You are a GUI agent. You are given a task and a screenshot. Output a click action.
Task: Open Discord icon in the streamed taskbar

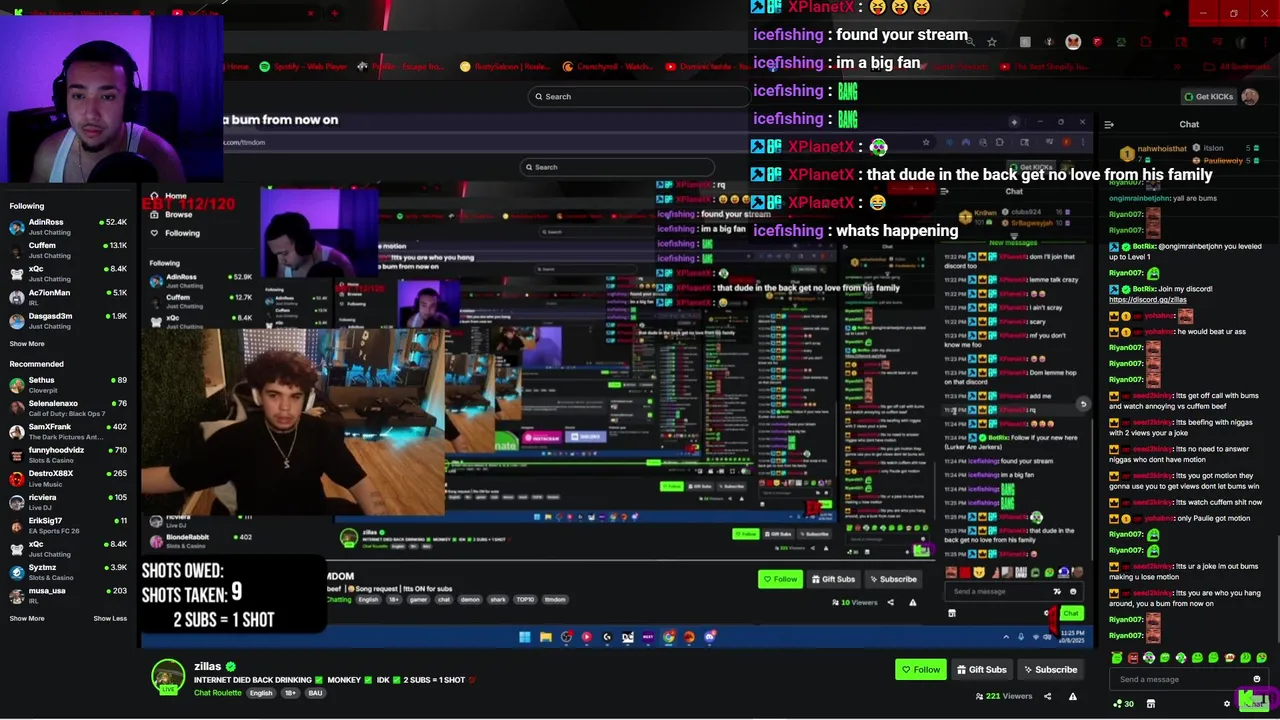pos(709,637)
